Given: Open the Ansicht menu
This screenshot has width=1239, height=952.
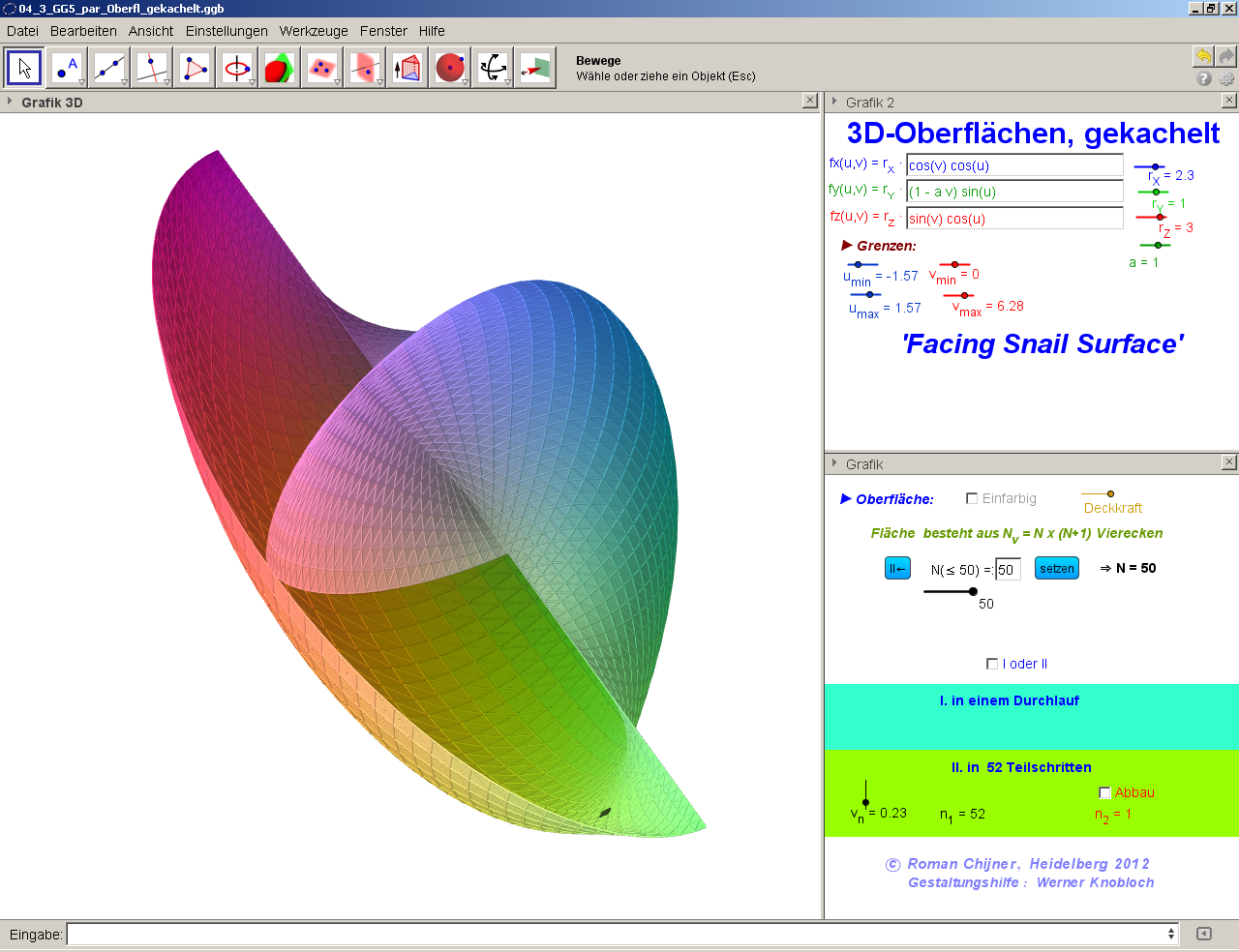Looking at the screenshot, I should (x=151, y=31).
